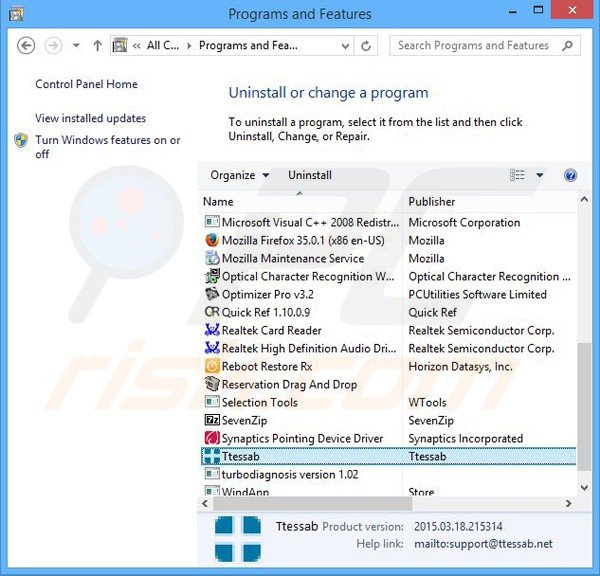Select the Synaptics Pointing Device icon
Screen dimensions: 600x576
pyautogui.click(x=212, y=438)
